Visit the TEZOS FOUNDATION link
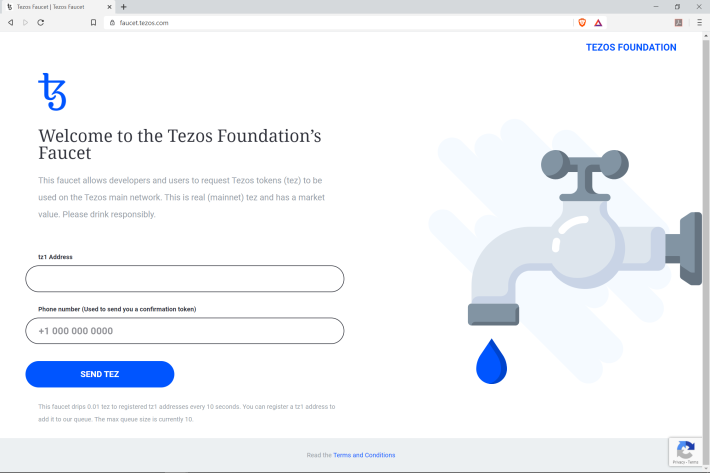 631,47
